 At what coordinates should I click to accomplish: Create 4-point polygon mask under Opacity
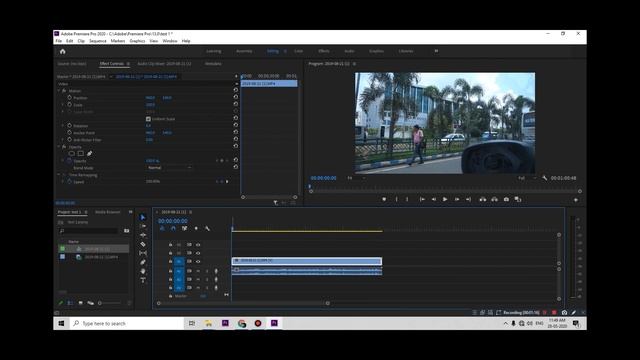coord(81,153)
